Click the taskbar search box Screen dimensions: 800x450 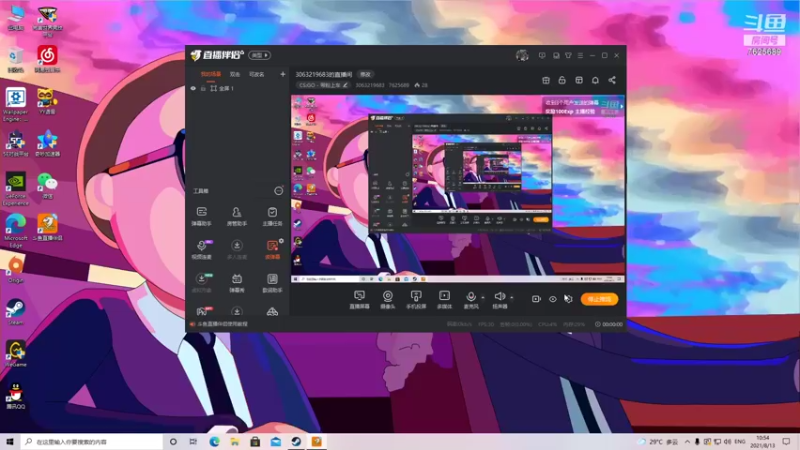tap(92, 441)
